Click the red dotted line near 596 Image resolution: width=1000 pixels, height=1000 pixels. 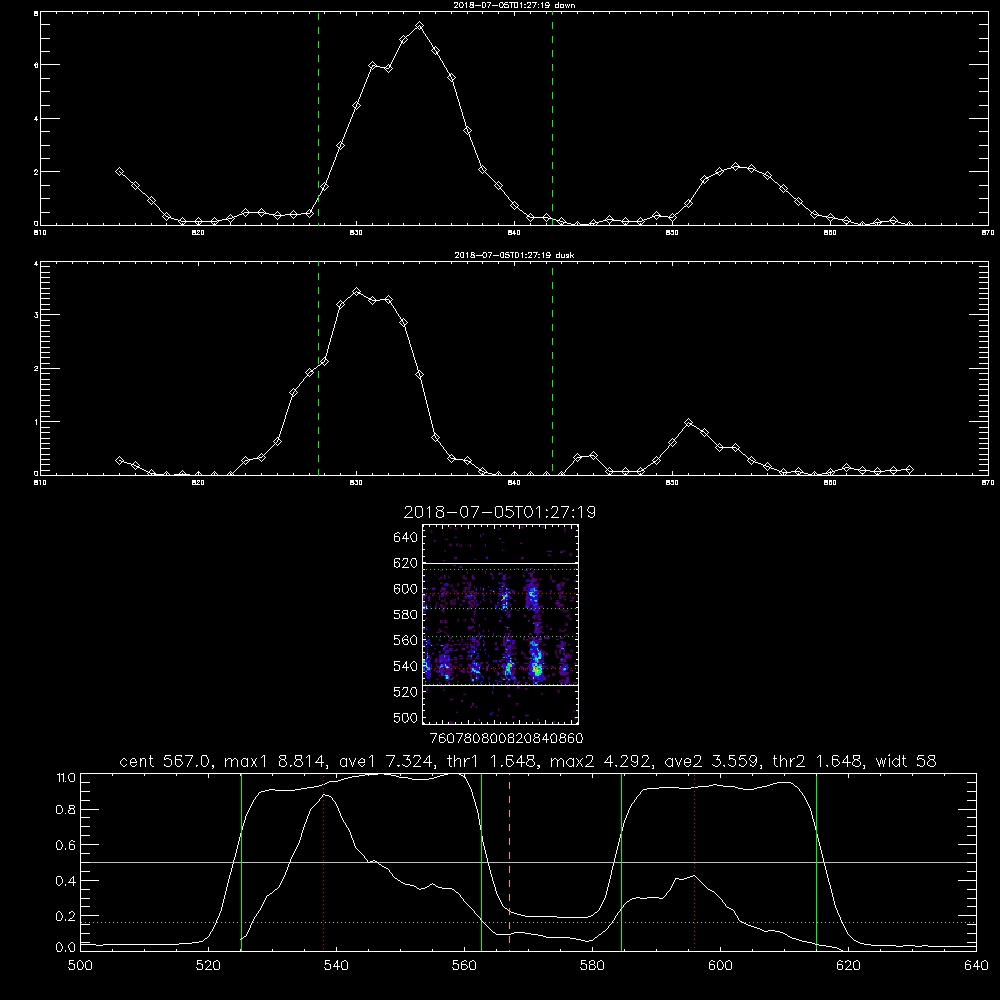click(x=694, y=861)
